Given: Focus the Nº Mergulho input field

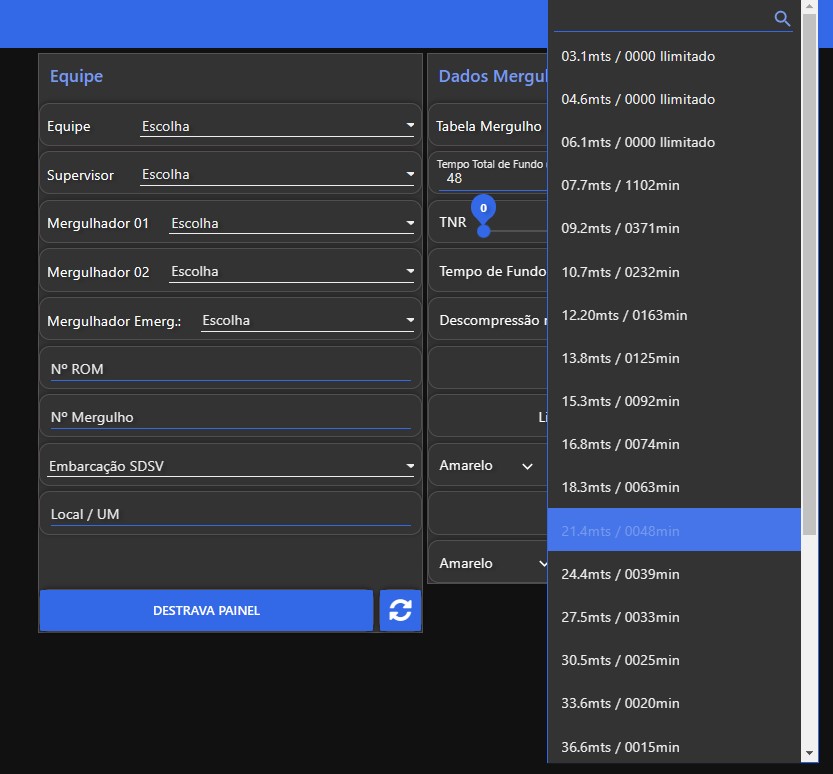Looking at the screenshot, I should (230, 417).
